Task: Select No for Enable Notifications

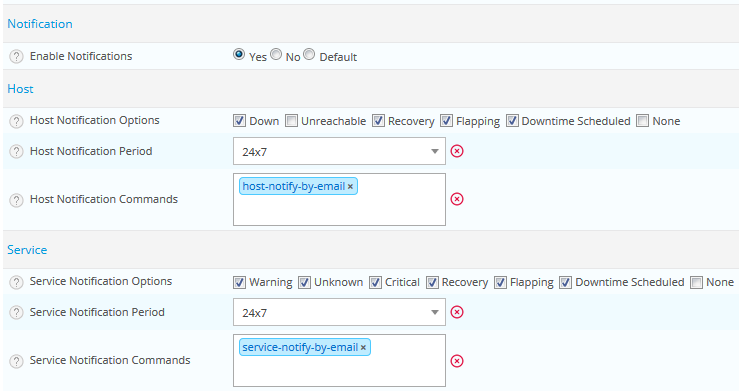Action: coord(276,55)
